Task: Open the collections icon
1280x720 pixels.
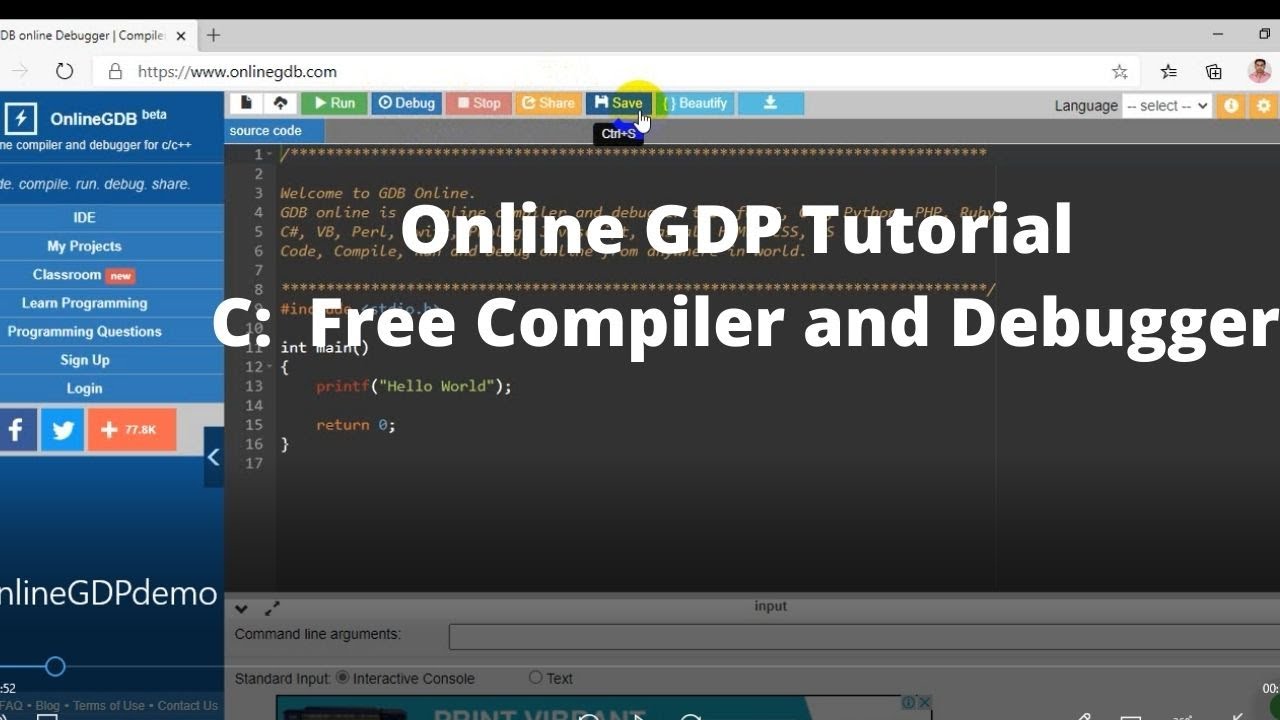Action: click(1214, 71)
